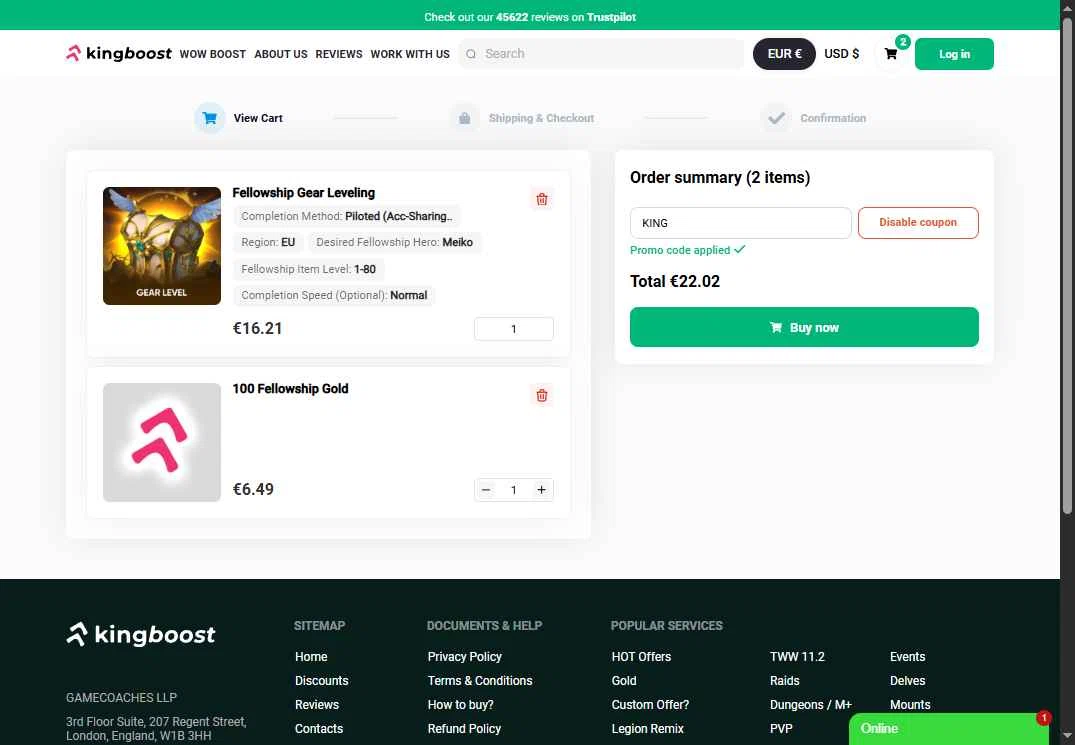The width and height of the screenshot is (1075, 745).
Task: Open Privacy Policy link
Action: click(x=464, y=657)
